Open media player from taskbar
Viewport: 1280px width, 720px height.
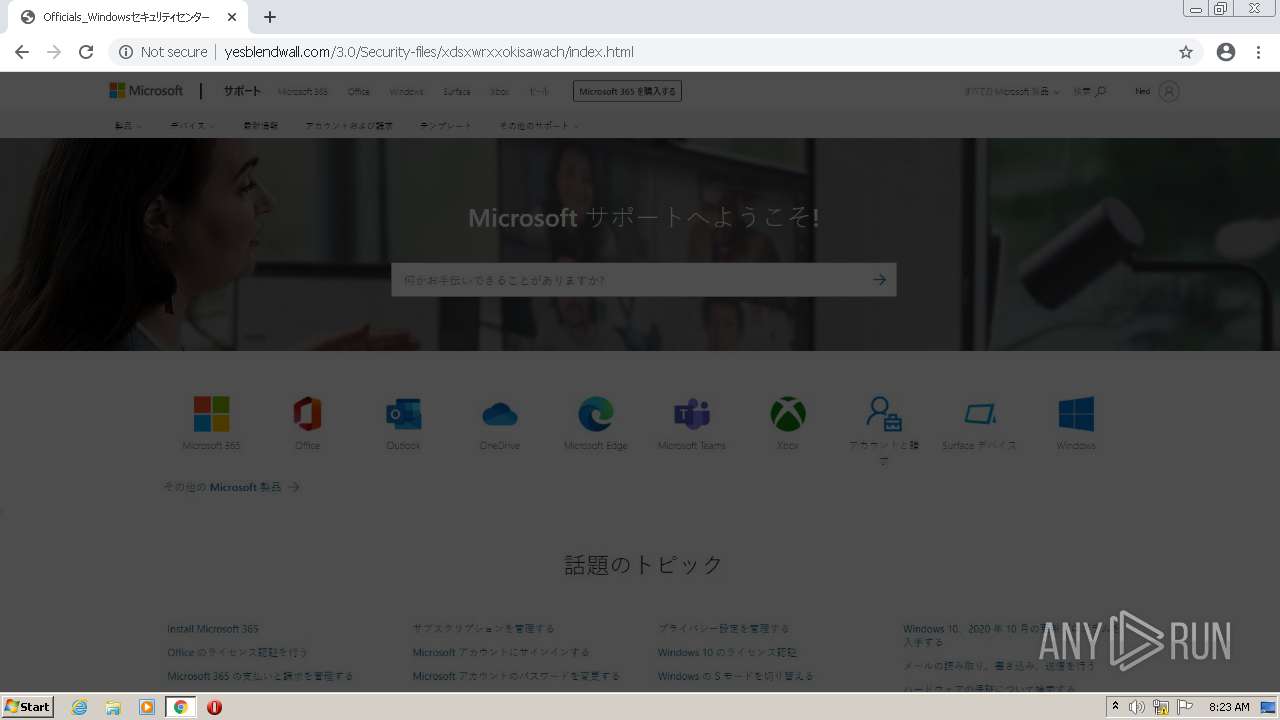coord(147,707)
